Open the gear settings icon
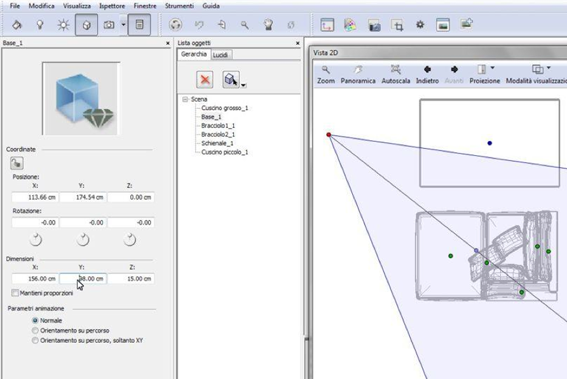567x379 pixels. coord(420,25)
